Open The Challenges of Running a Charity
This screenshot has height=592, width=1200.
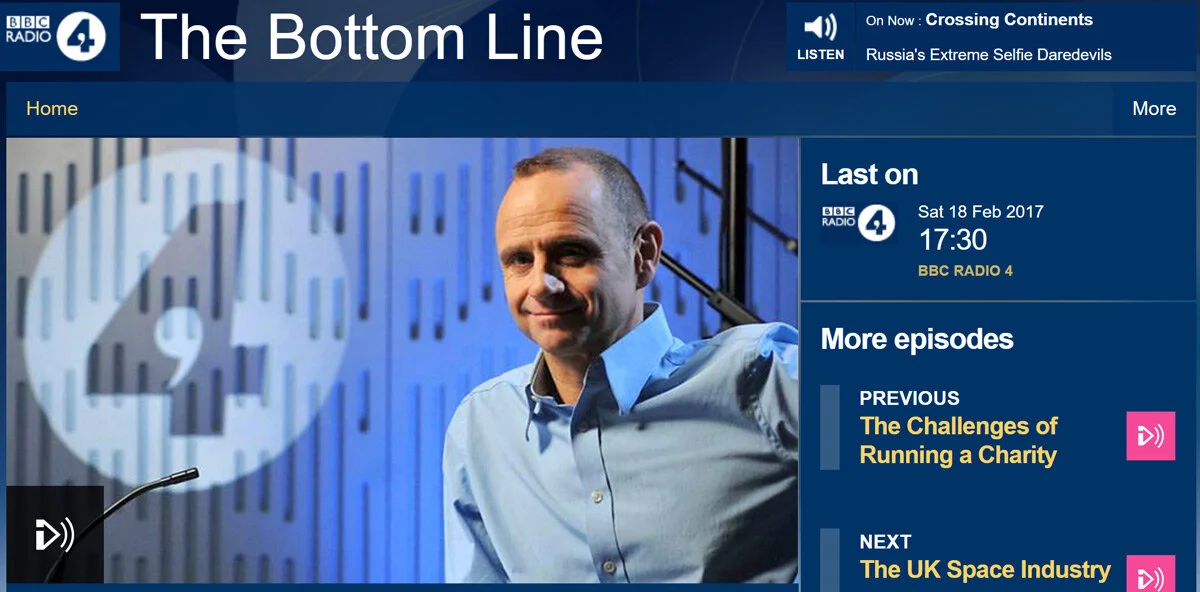coord(959,440)
